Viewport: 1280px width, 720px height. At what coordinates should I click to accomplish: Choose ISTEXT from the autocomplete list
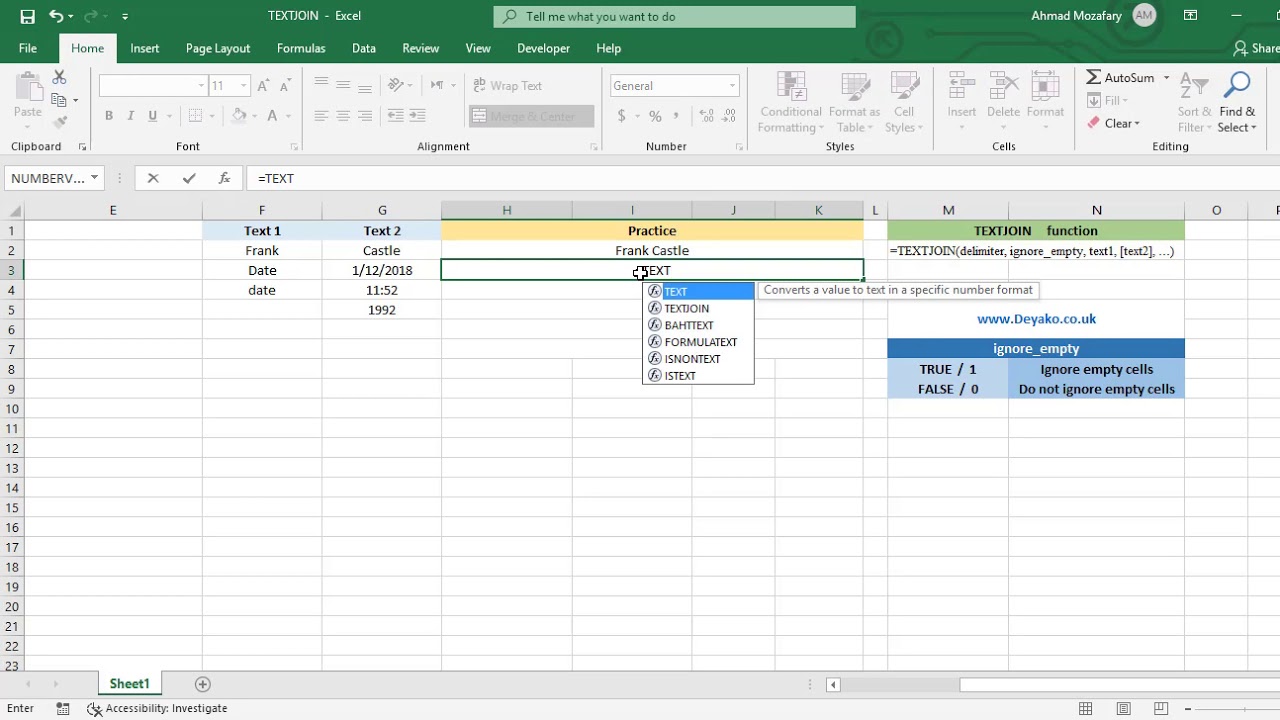pyautogui.click(x=698, y=375)
